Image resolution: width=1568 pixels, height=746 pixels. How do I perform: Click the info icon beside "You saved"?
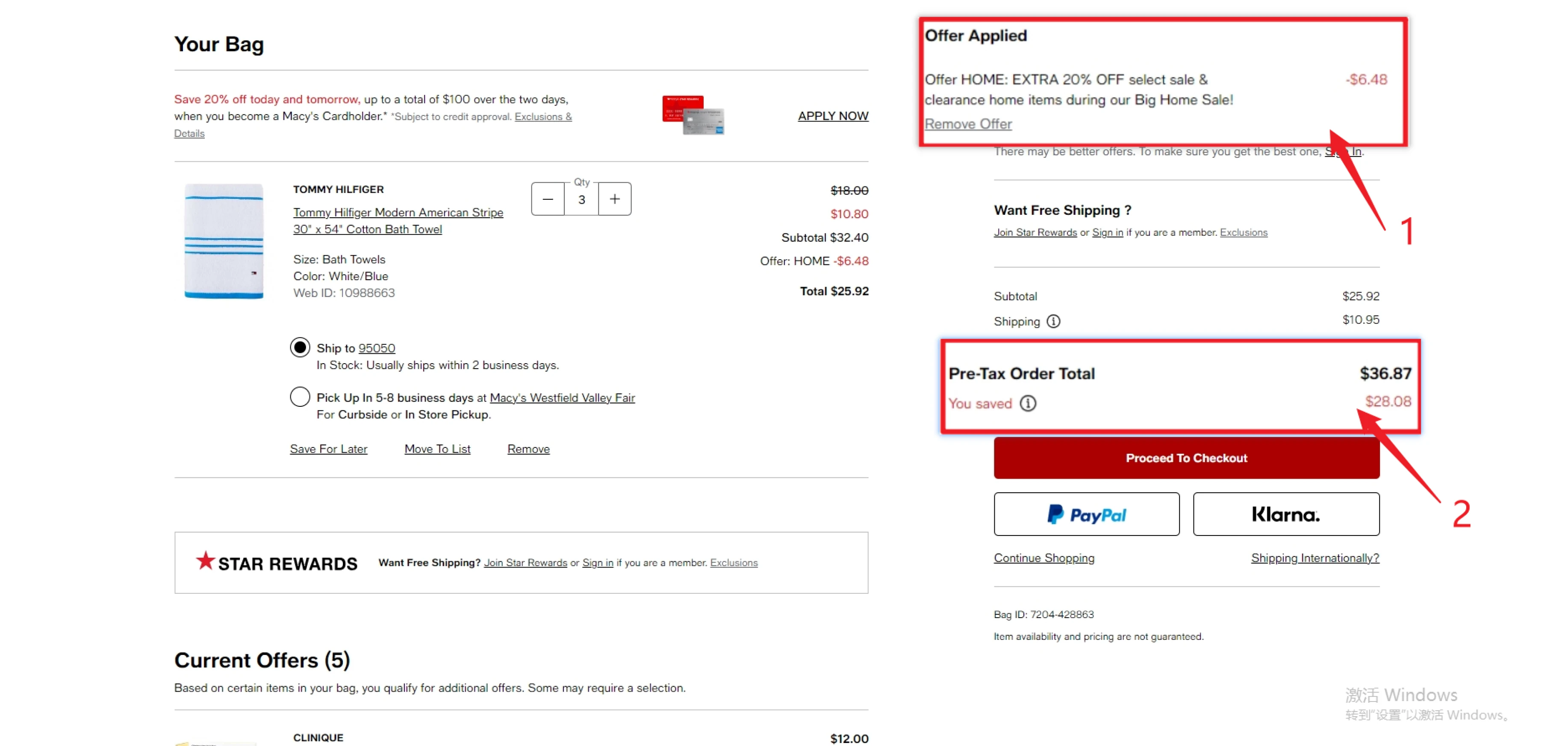tap(1028, 403)
